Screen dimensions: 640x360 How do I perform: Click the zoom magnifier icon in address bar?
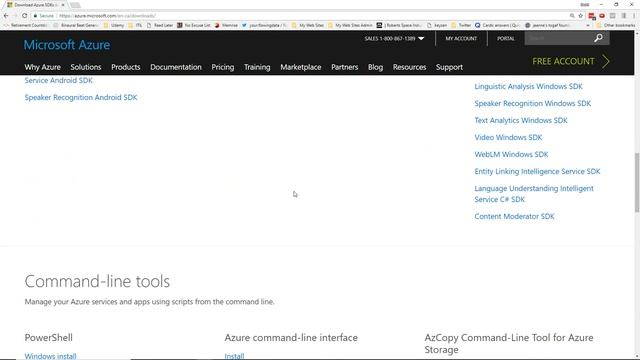coord(572,16)
